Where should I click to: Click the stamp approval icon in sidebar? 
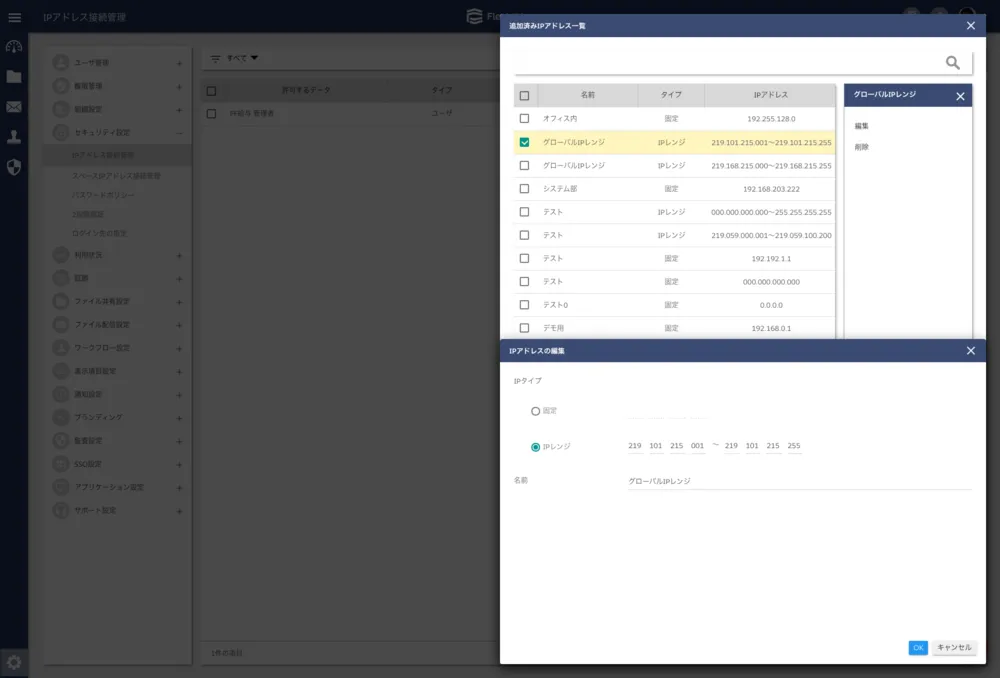click(14, 137)
